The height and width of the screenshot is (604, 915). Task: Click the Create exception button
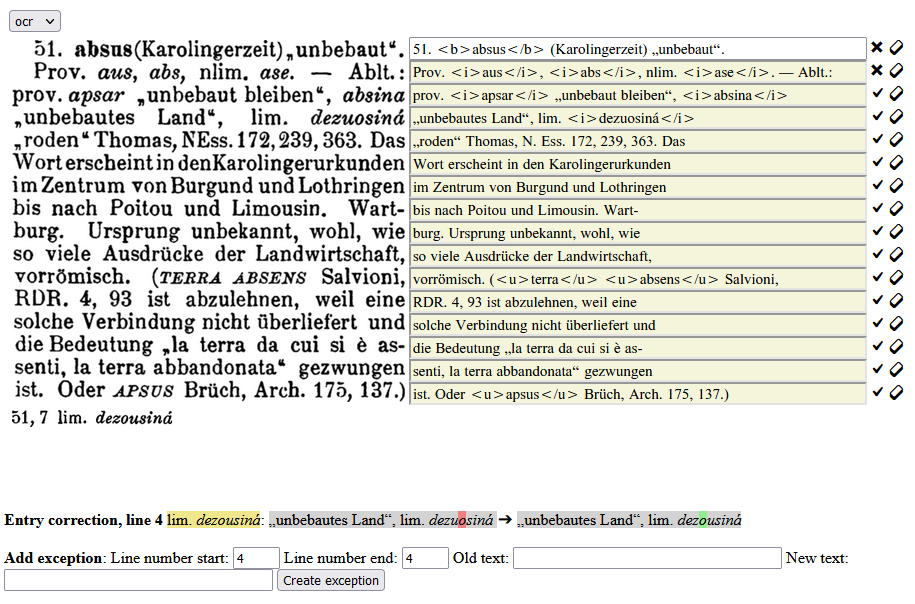coord(331,581)
